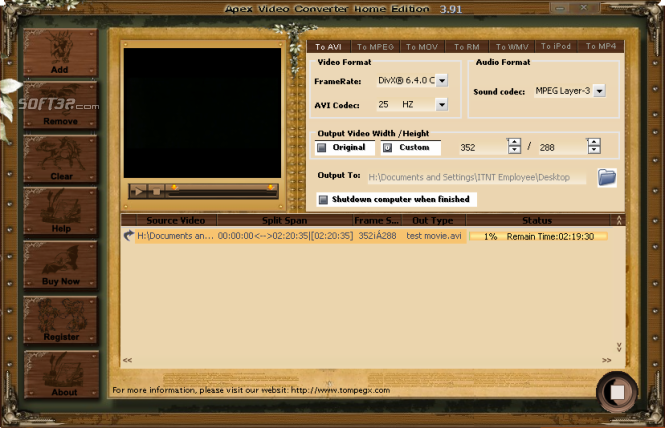Click the Status column header
665x428 pixels.
537,220
